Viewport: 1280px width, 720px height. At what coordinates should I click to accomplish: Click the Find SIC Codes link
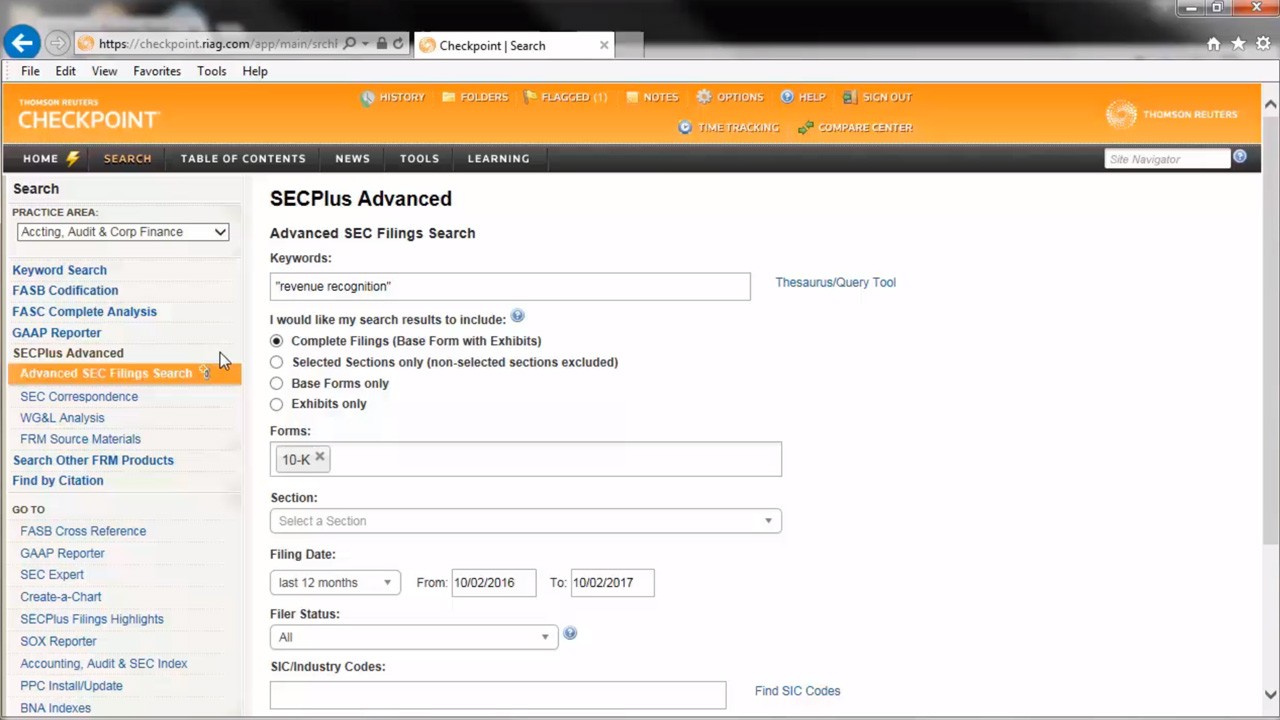coord(797,691)
